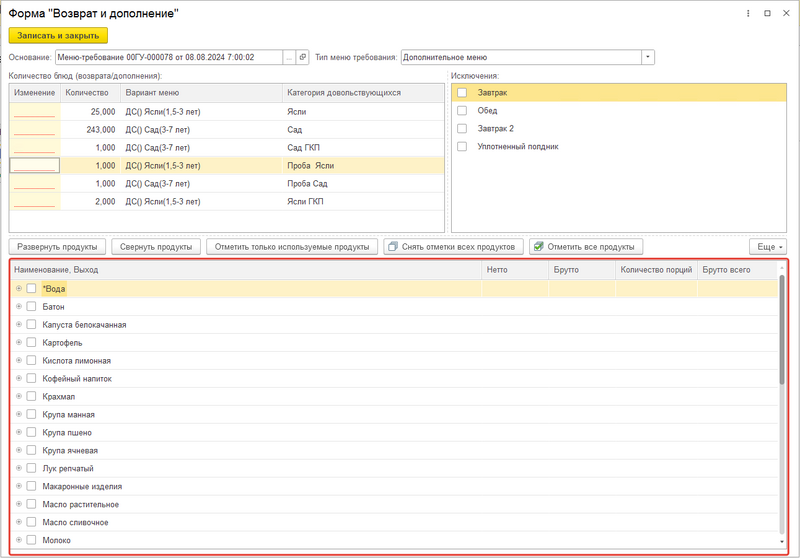
Task: Expand the Батон product row
Action: point(19,307)
